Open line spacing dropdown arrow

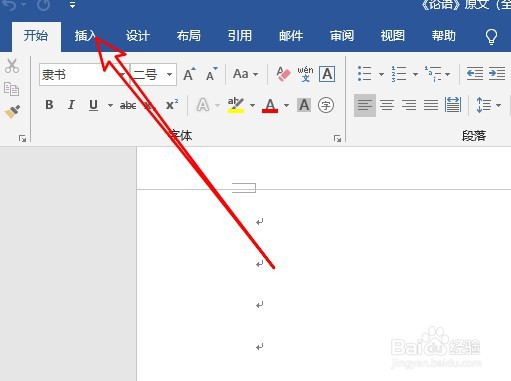pos(498,106)
